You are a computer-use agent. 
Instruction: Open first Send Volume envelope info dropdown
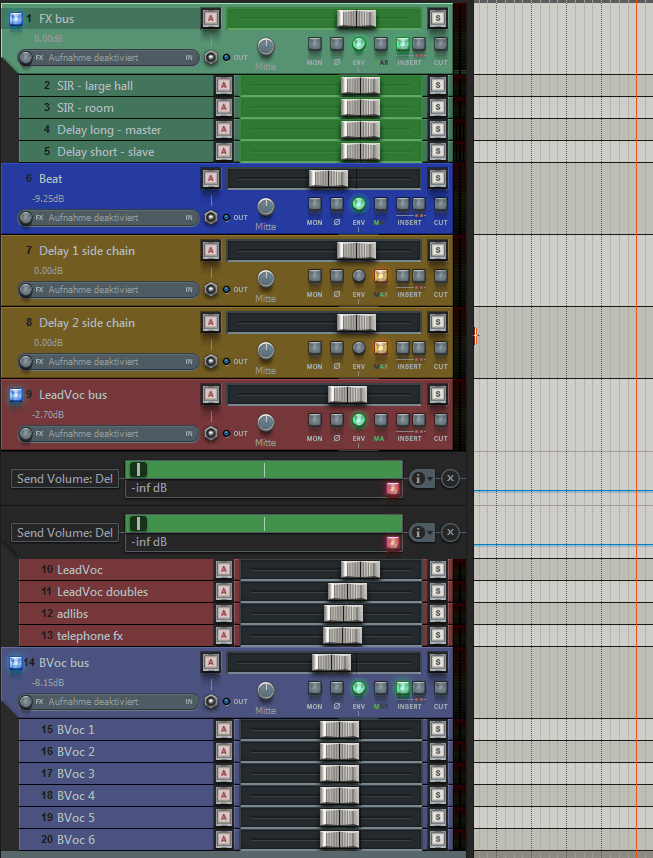(x=422, y=479)
